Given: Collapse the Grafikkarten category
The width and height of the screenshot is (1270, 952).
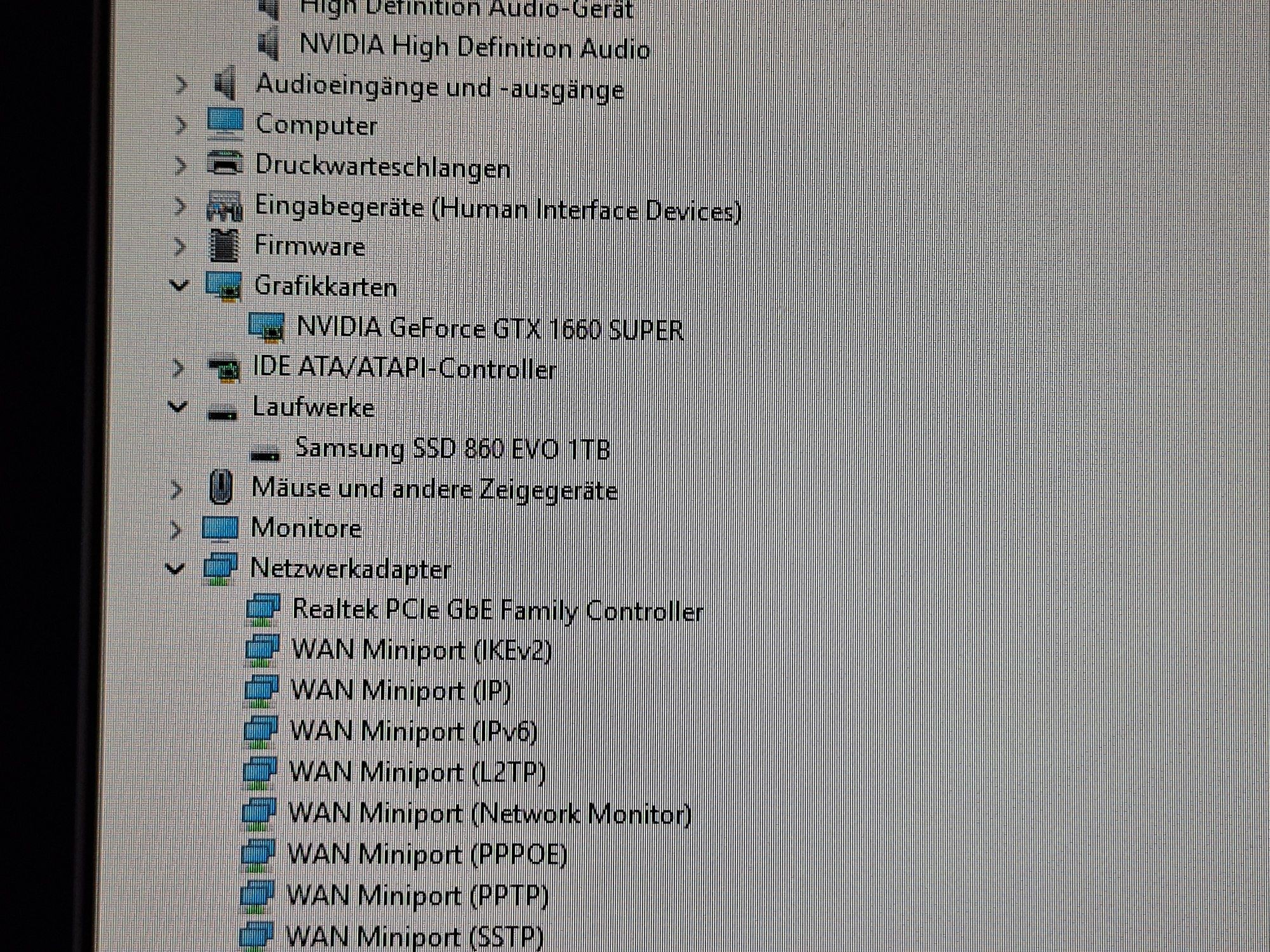Looking at the screenshot, I should 179,285.
